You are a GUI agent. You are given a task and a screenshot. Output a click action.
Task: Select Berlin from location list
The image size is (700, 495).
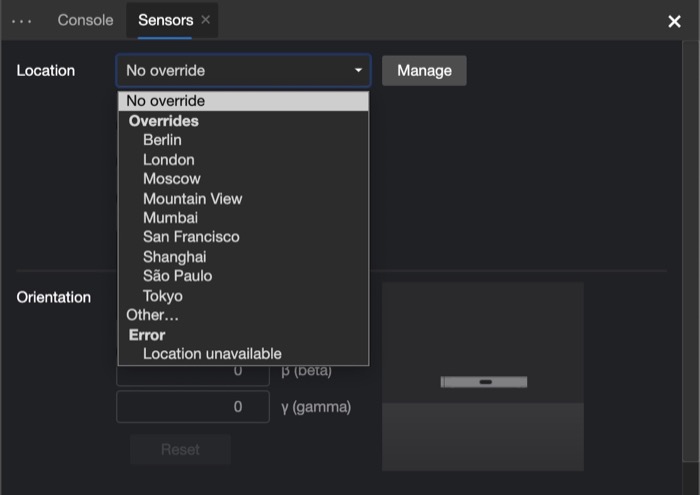click(x=162, y=140)
